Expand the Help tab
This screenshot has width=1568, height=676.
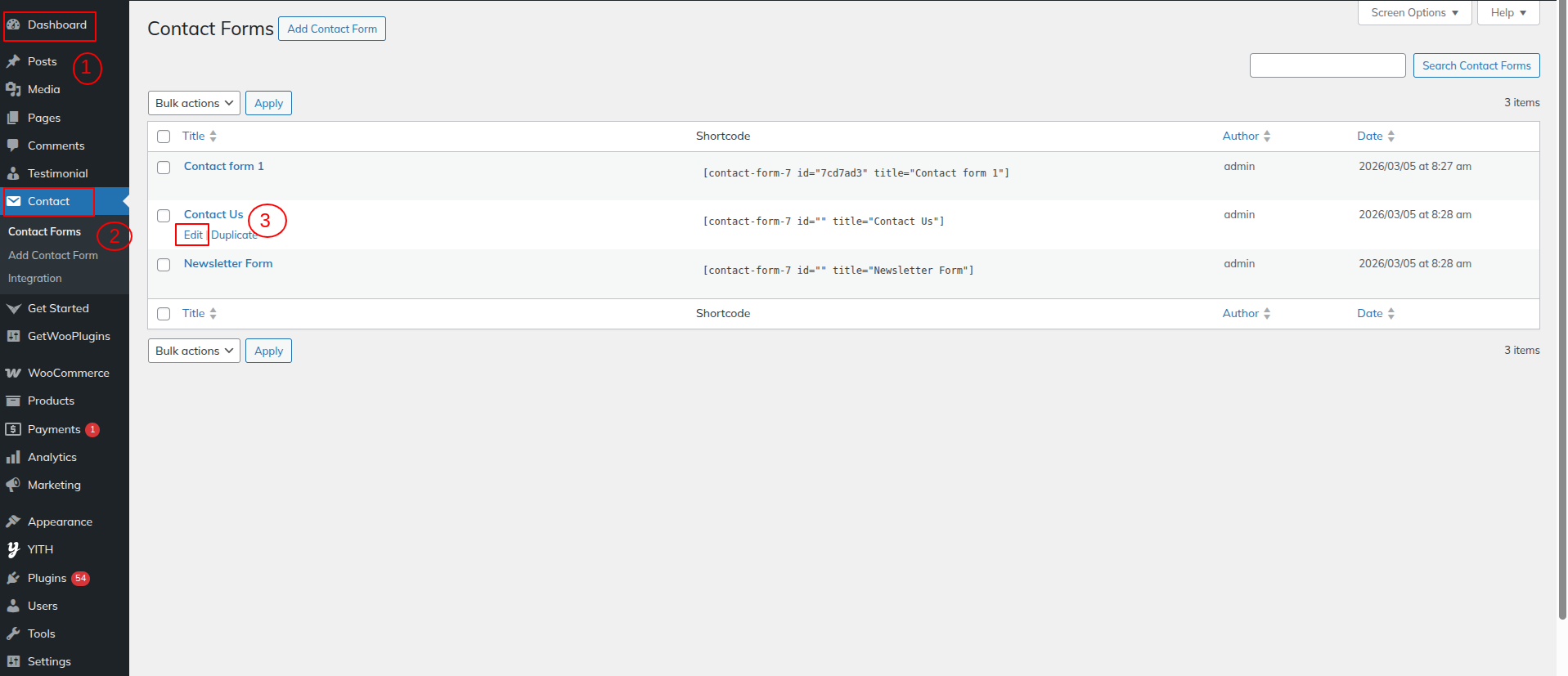tap(1507, 13)
